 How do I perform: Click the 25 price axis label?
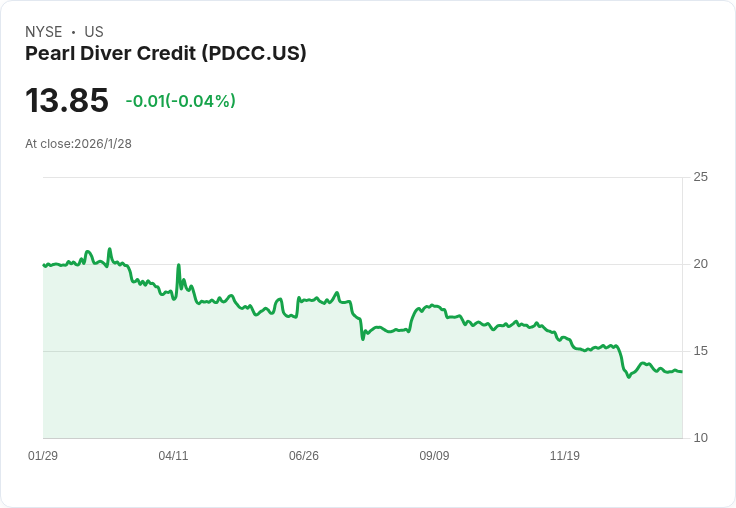pyautogui.click(x=700, y=177)
